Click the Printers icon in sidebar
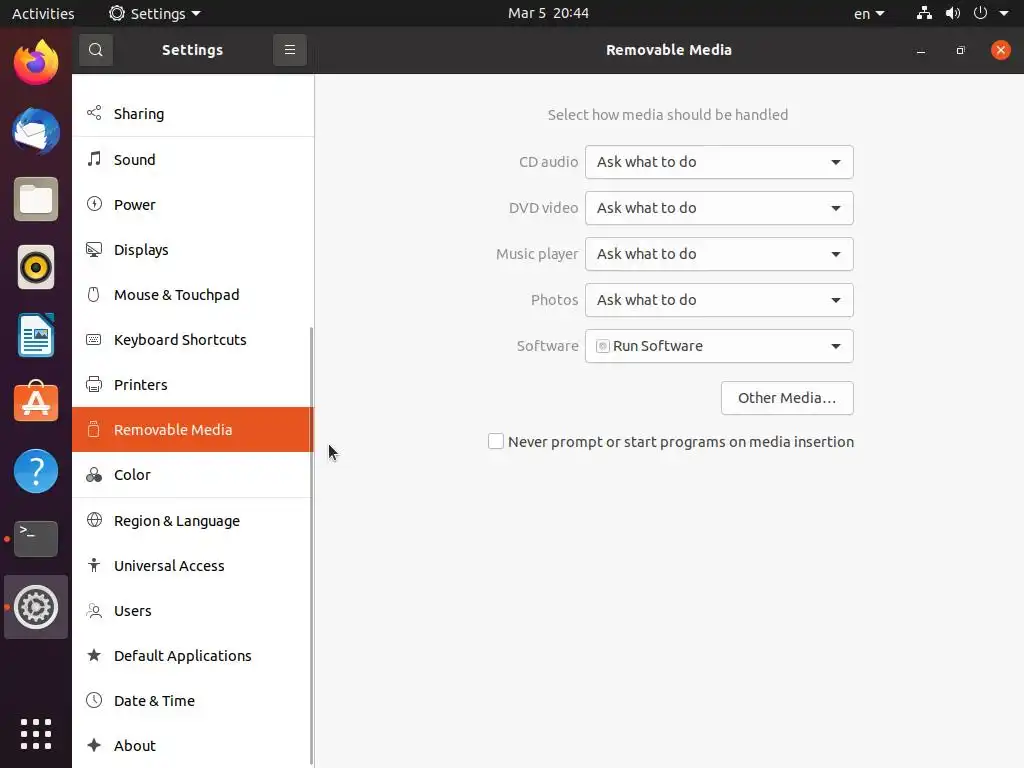The height and width of the screenshot is (768, 1024). click(x=94, y=385)
